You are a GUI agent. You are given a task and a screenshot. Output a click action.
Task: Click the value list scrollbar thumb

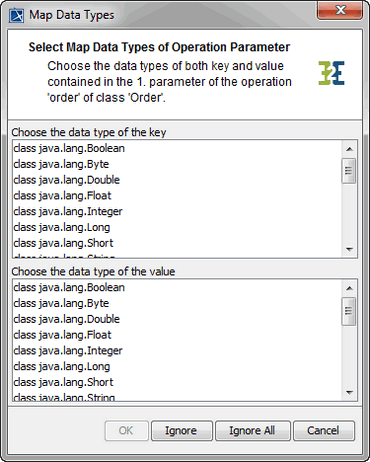click(x=349, y=311)
